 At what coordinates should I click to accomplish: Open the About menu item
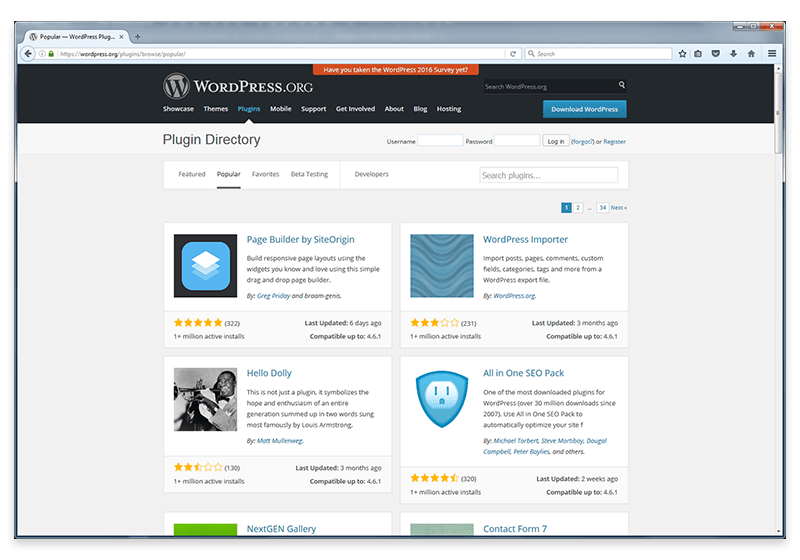pyautogui.click(x=394, y=109)
